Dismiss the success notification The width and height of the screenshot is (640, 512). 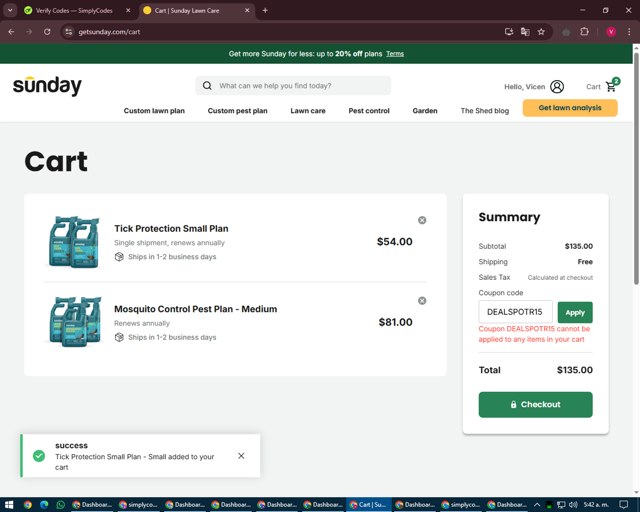point(241,456)
